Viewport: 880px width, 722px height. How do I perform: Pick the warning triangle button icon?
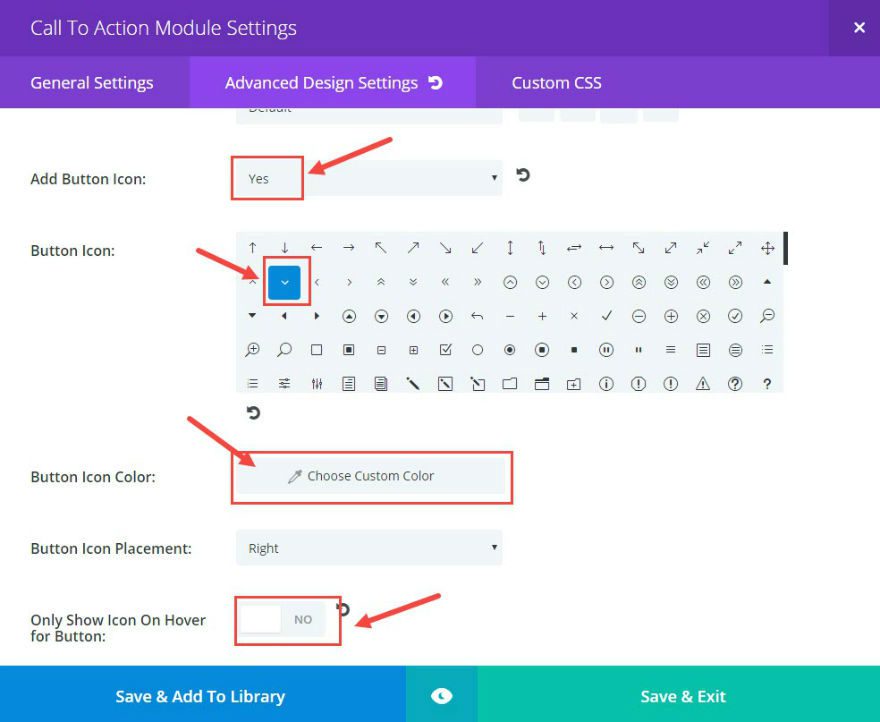pos(703,383)
